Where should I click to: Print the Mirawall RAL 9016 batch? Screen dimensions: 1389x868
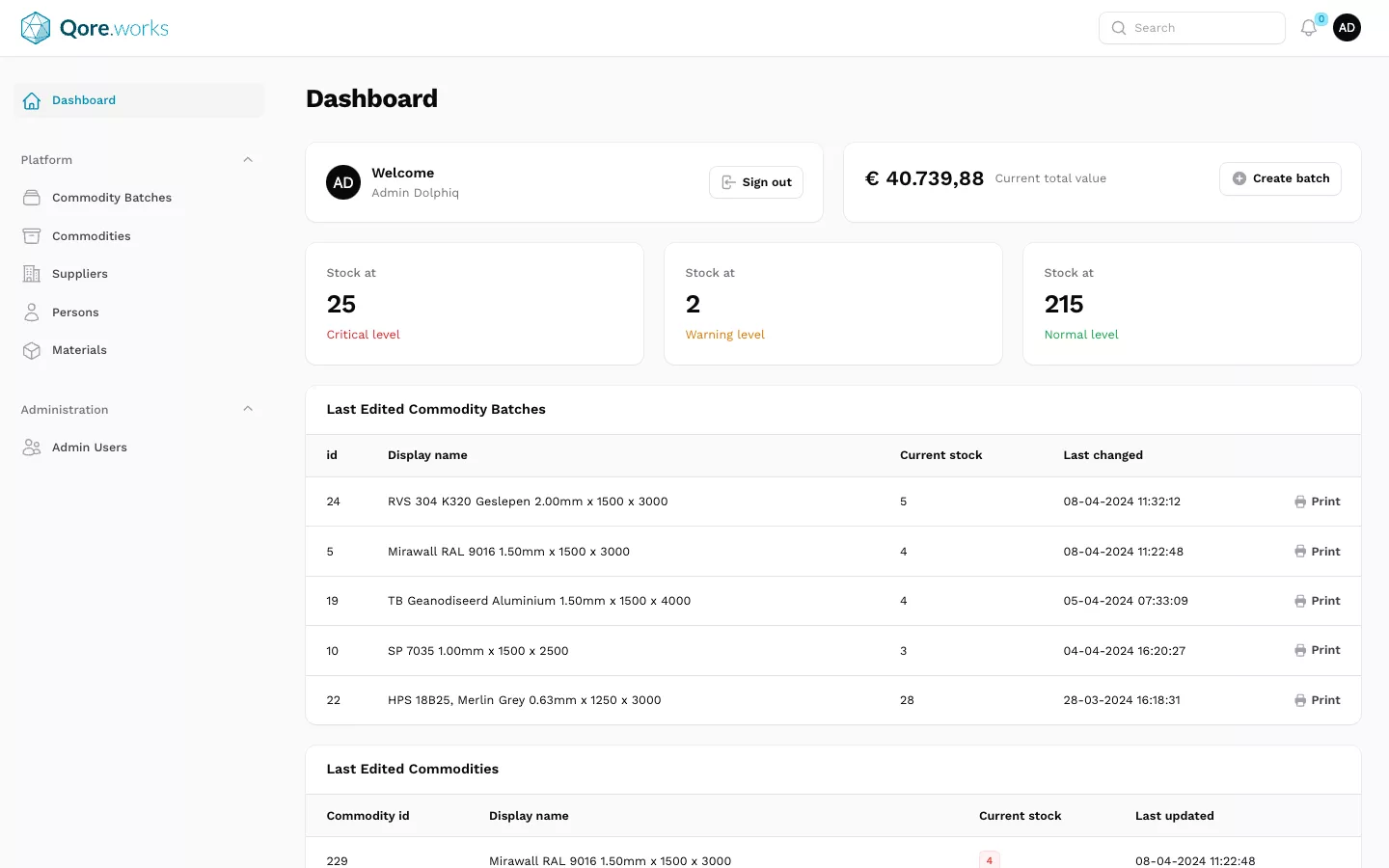[x=1317, y=552]
